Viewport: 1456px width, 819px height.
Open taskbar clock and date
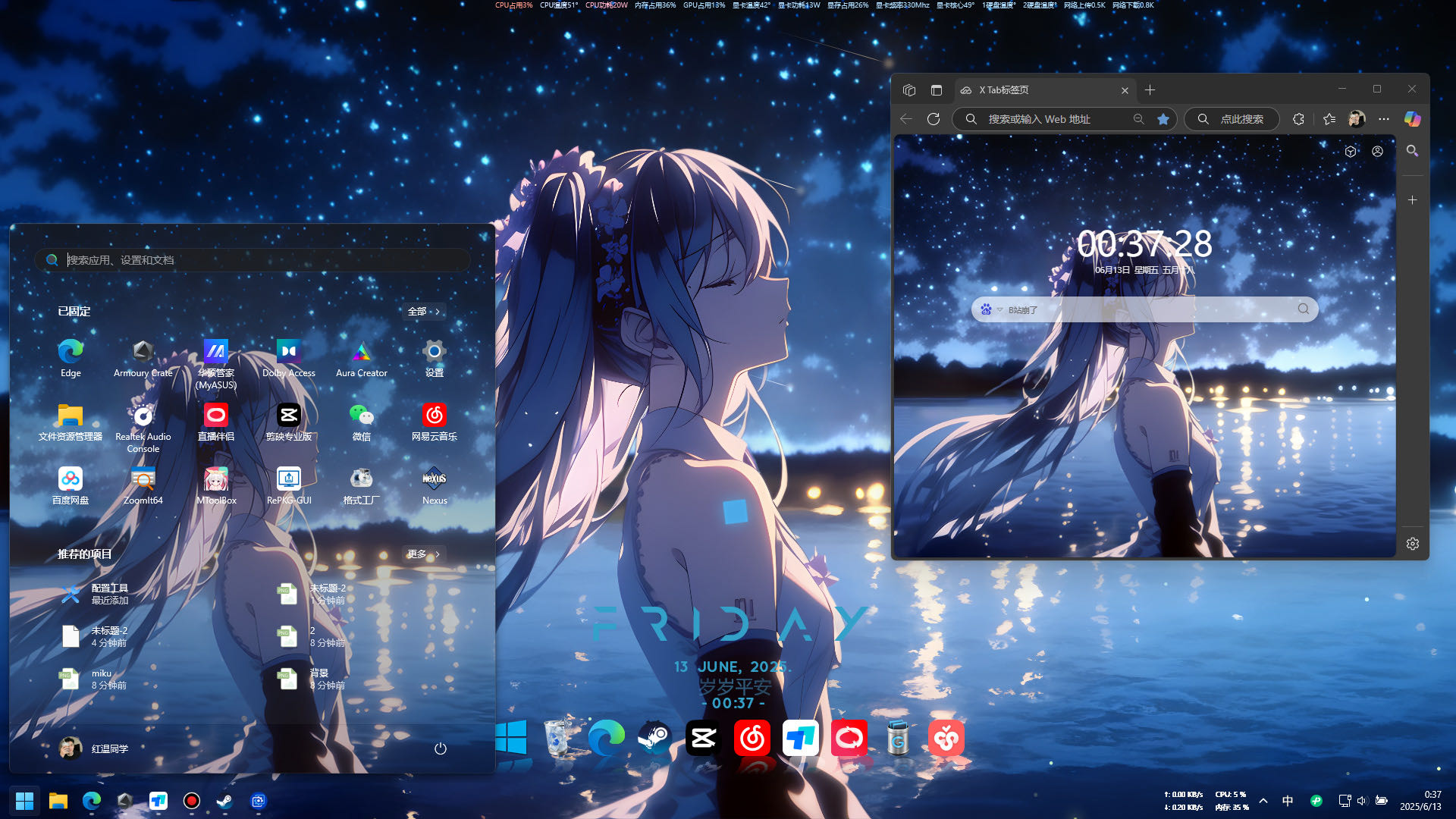coord(1420,801)
